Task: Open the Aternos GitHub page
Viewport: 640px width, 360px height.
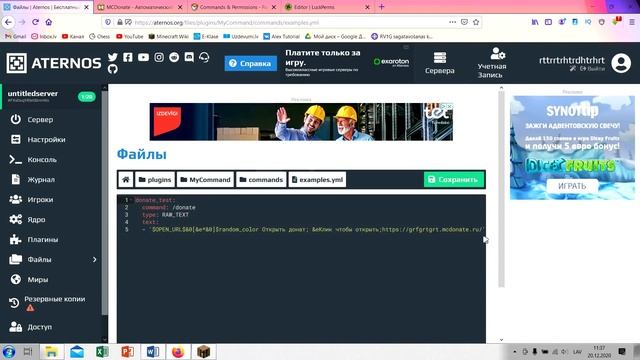Action: (113, 69)
